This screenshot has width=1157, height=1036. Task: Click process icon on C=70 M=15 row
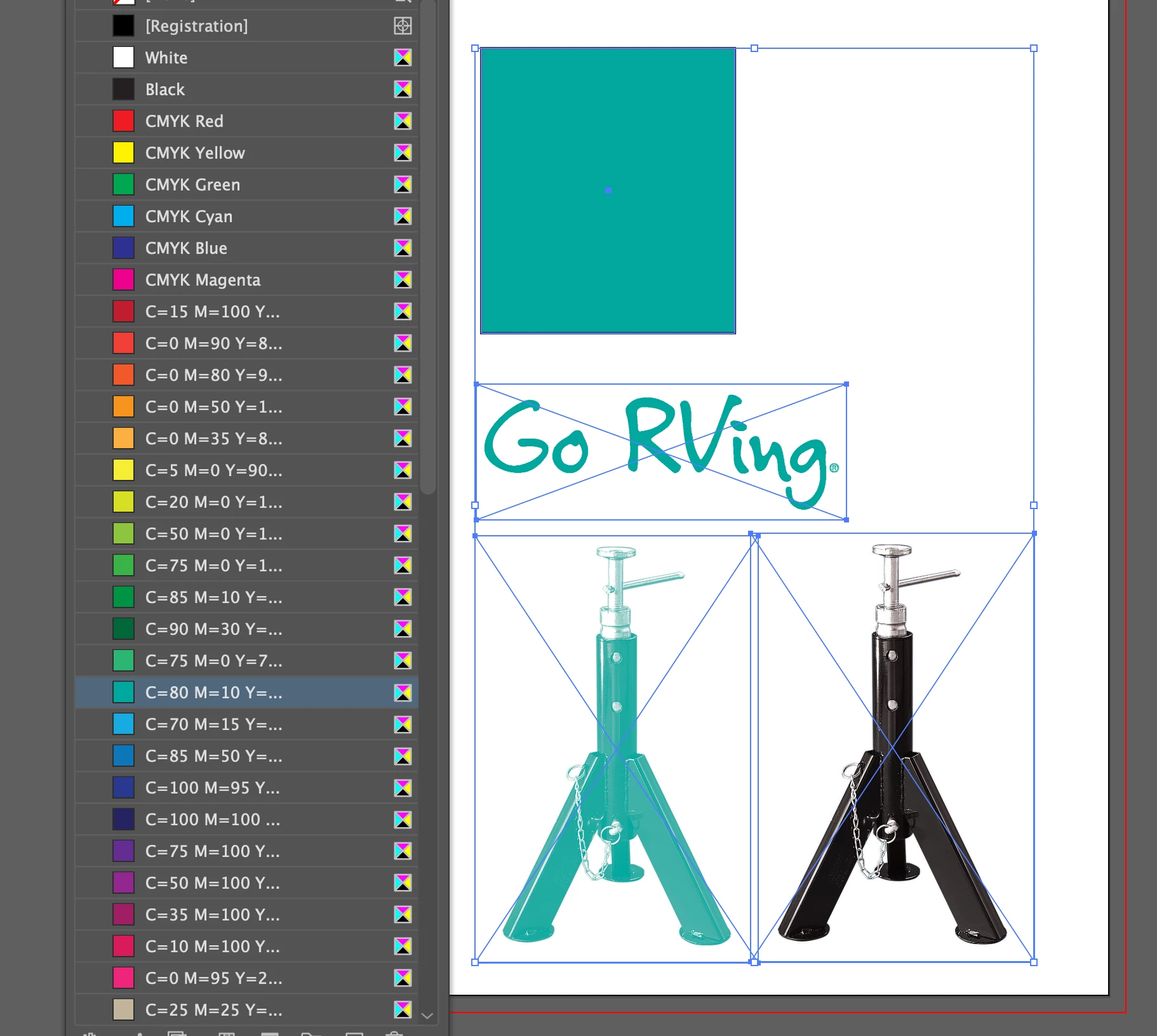click(x=403, y=724)
